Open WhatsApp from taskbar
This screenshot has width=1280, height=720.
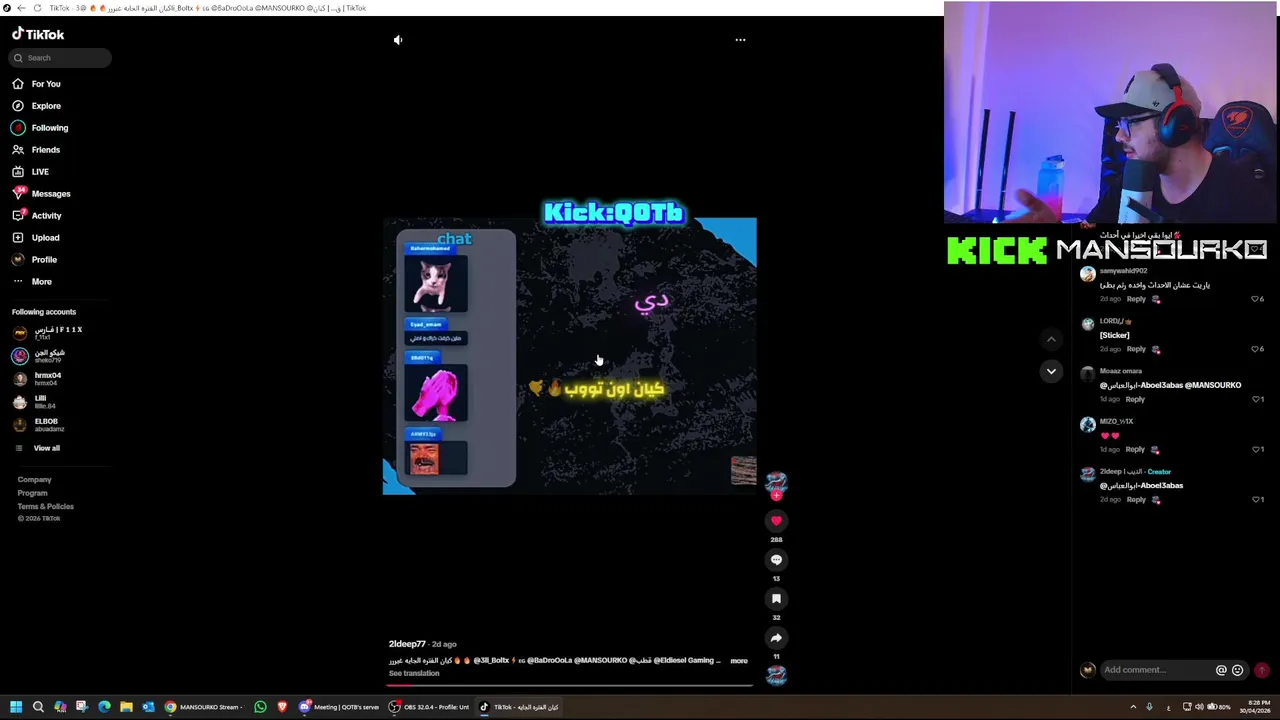[260, 707]
